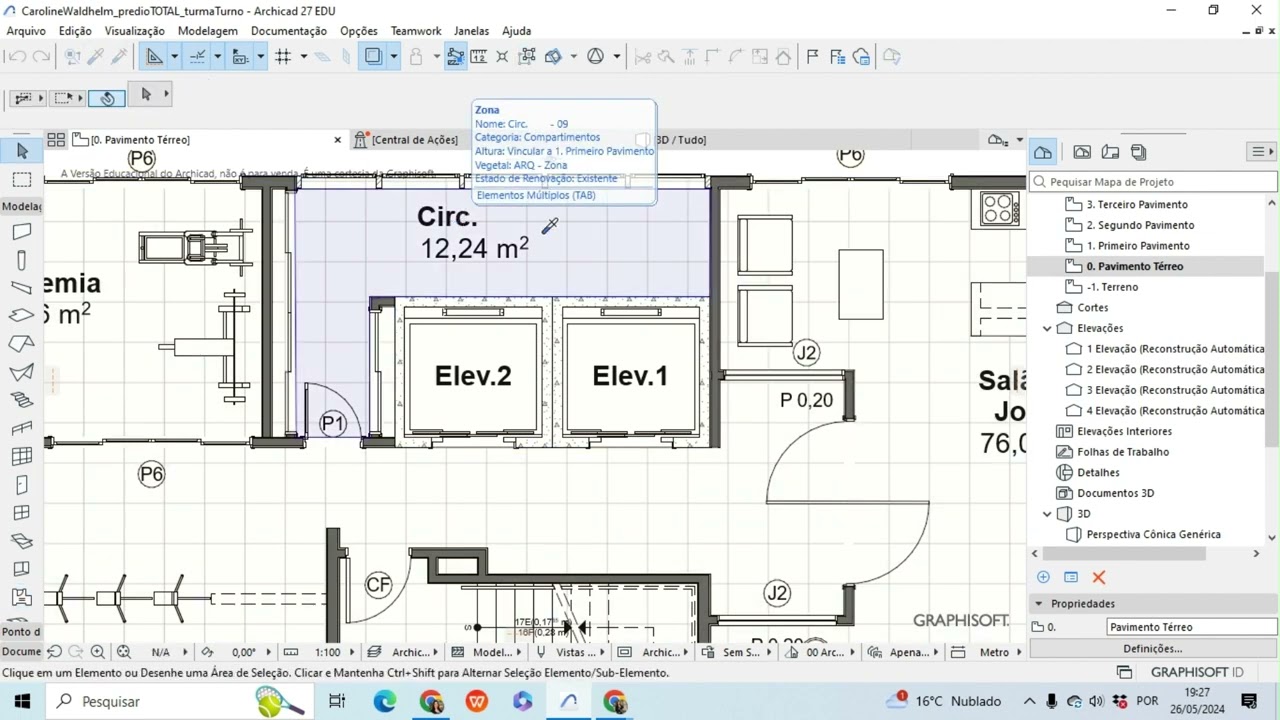Image resolution: width=1280 pixels, height=720 pixels.
Task: Collapse the 3D tree group
Action: click(x=1047, y=514)
